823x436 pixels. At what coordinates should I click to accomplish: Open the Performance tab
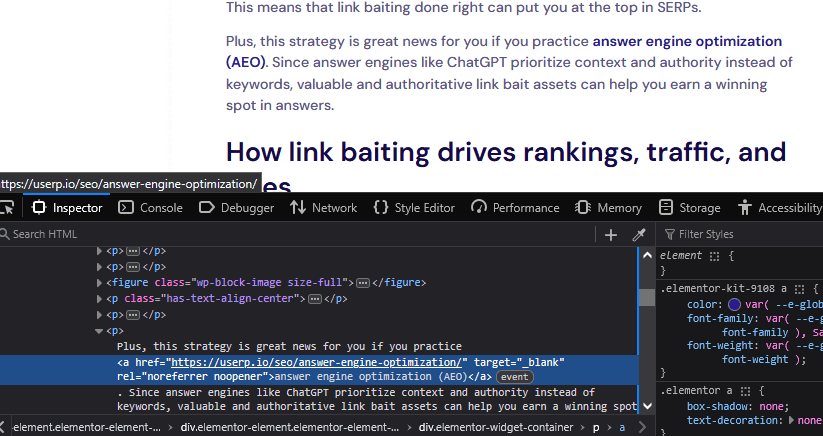pos(515,208)
